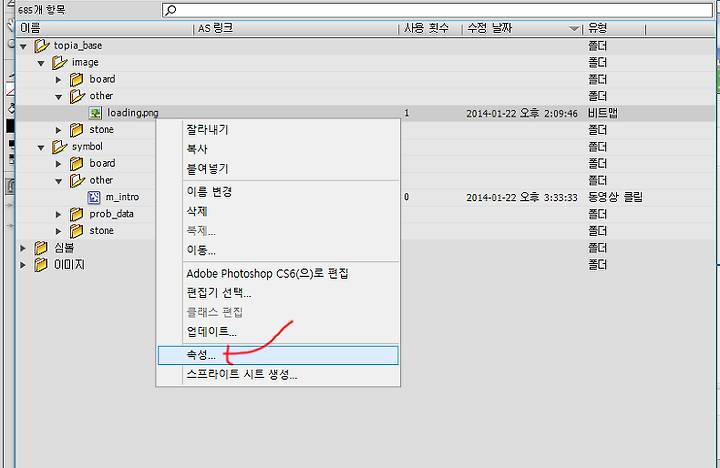Select the topia_base folder name

[x=78, y=45]
